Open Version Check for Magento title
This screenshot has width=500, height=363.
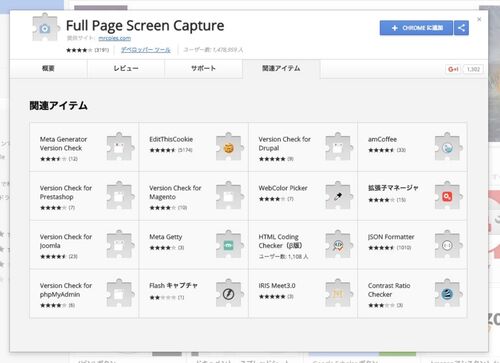(175, 192)
